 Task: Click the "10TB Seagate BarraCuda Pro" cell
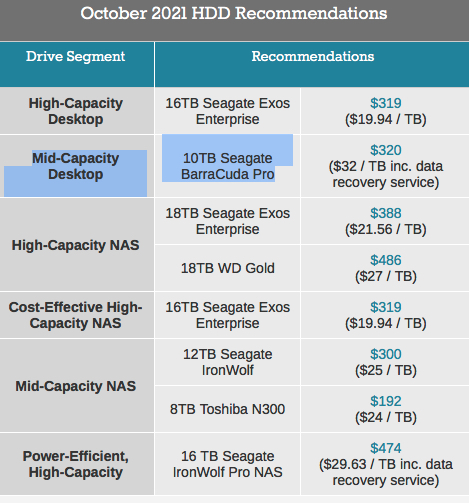pyautogui.click(x=228, y=166)
